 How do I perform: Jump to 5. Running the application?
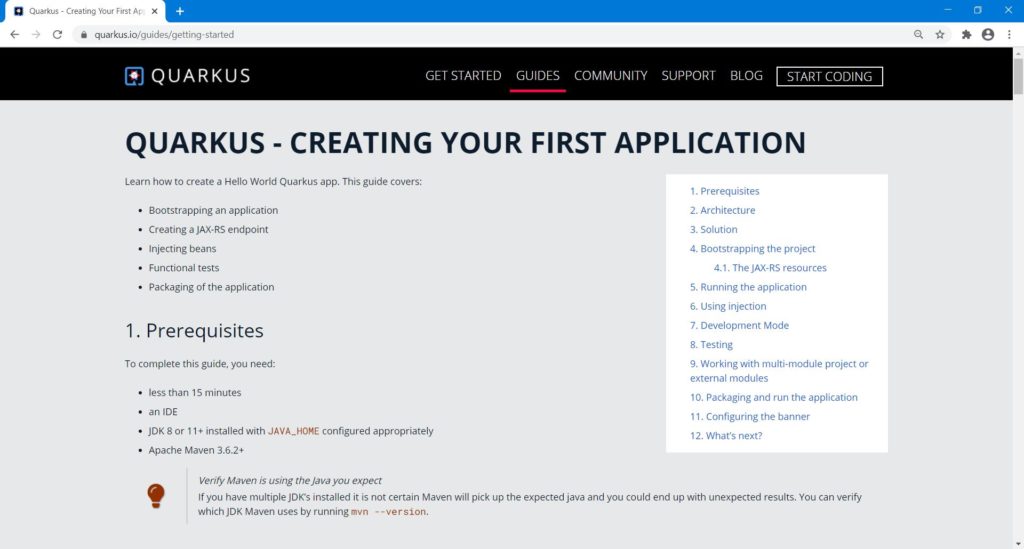tap(748, 287)
